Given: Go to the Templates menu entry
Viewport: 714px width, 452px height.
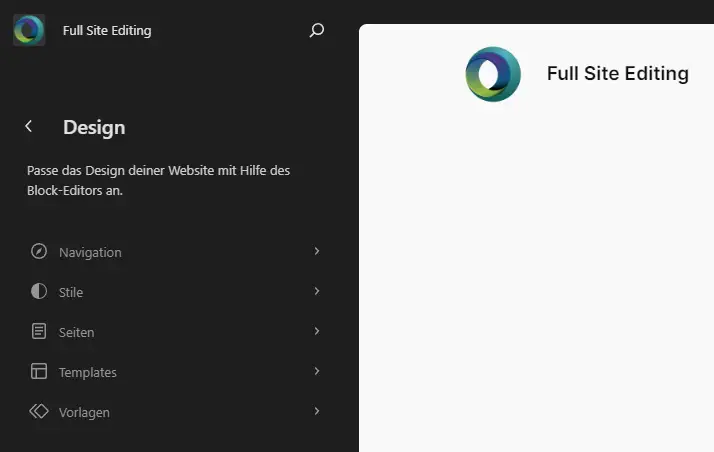Looking at the screenshot, I should pos(88,372).
